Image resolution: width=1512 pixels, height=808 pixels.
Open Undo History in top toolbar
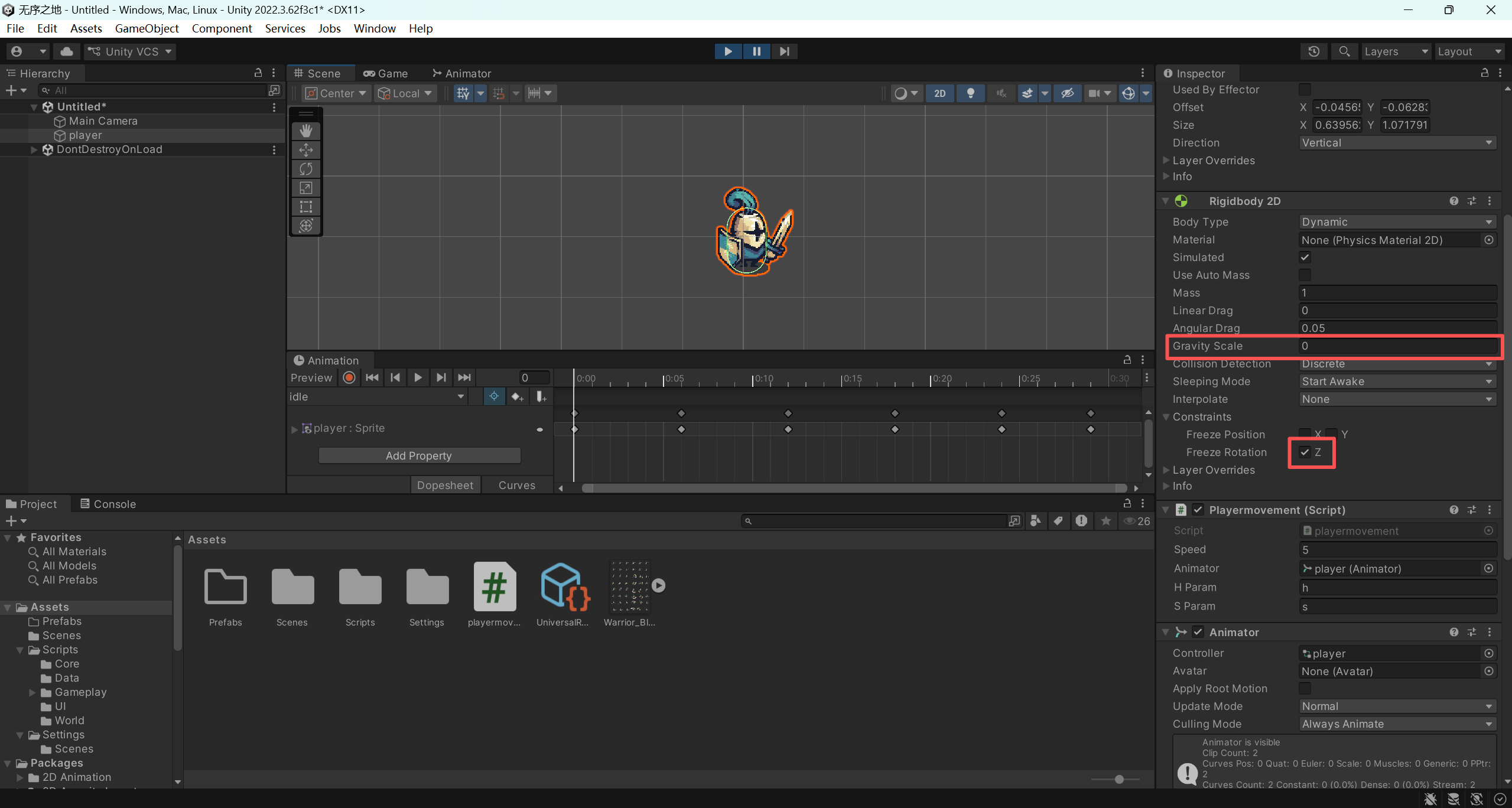coord(1314,51)
